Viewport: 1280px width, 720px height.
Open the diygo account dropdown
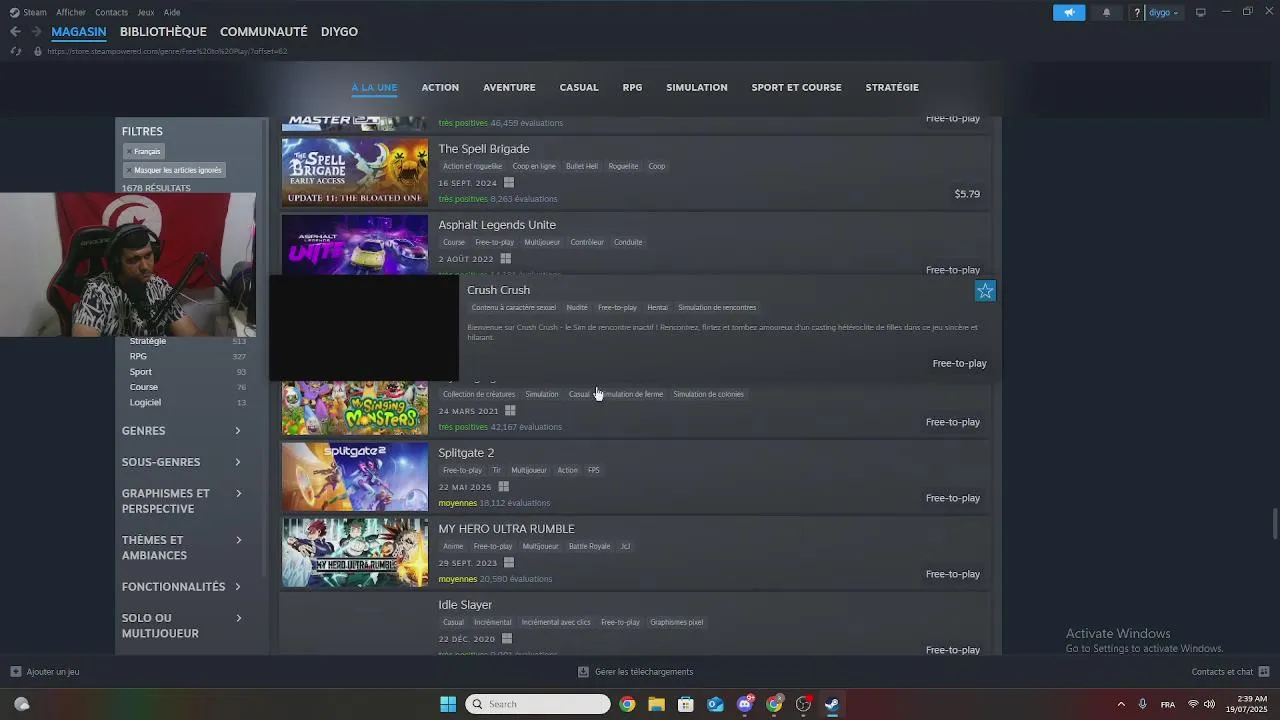coord(1164,12)
